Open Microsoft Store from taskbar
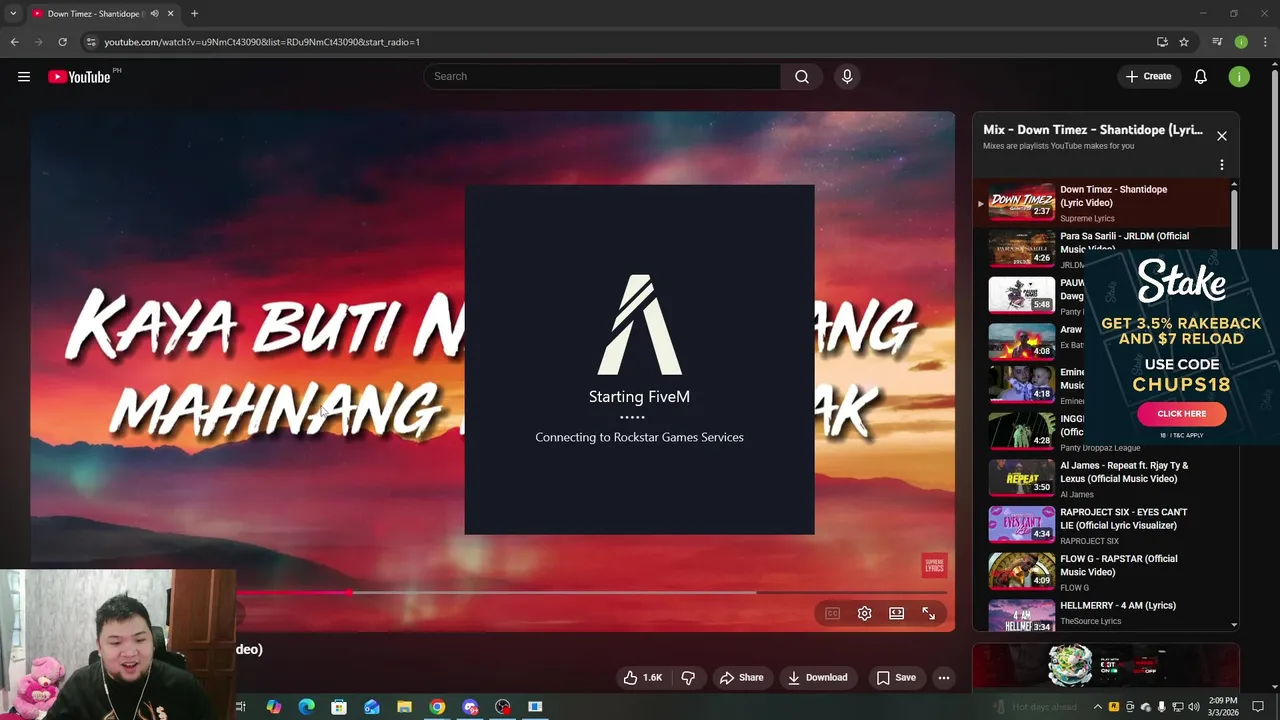 tap(339, 707)
